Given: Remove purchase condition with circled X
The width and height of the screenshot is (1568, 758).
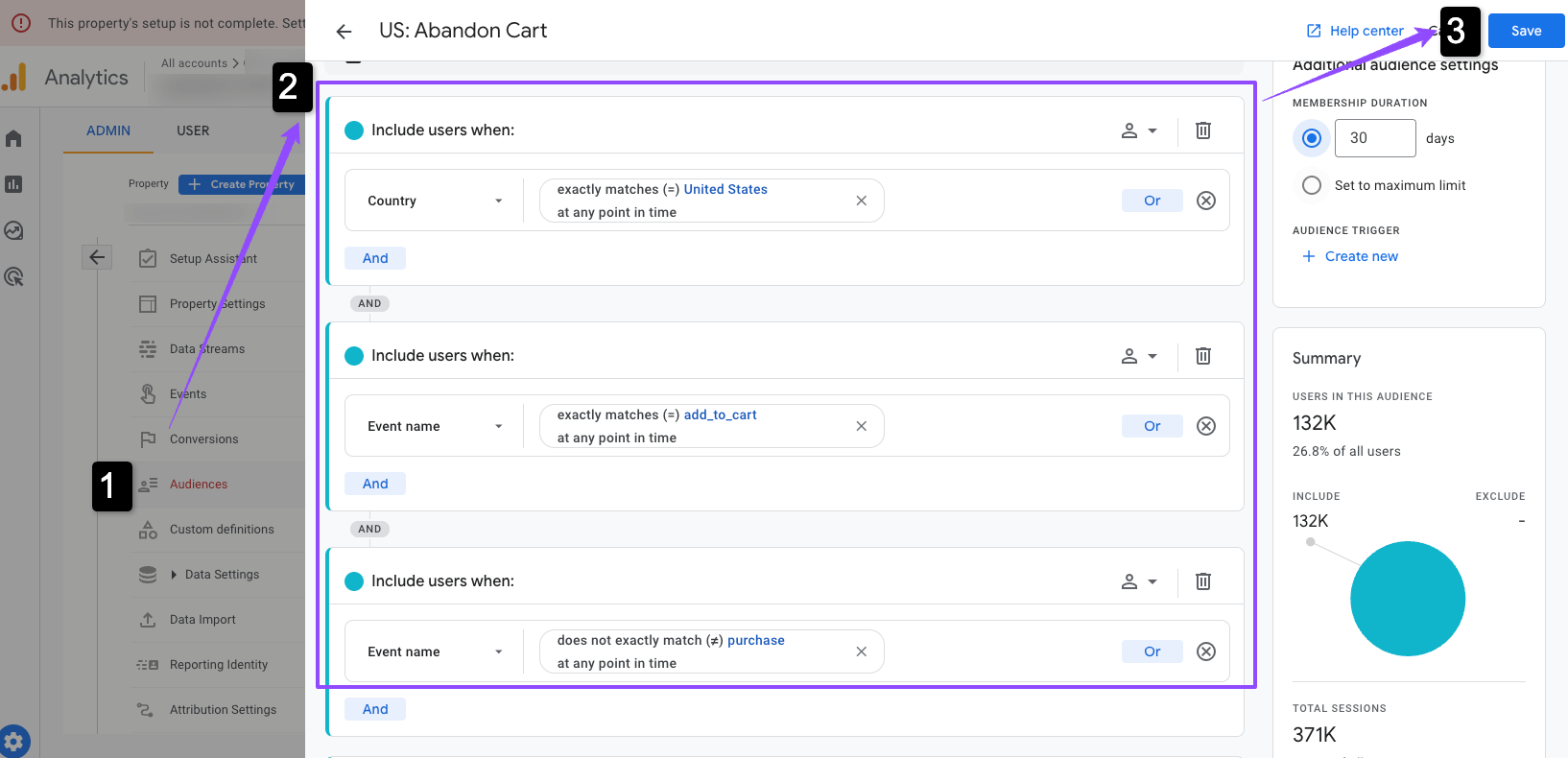Looking at the screenshot, I should click(x=1206, y=651).
